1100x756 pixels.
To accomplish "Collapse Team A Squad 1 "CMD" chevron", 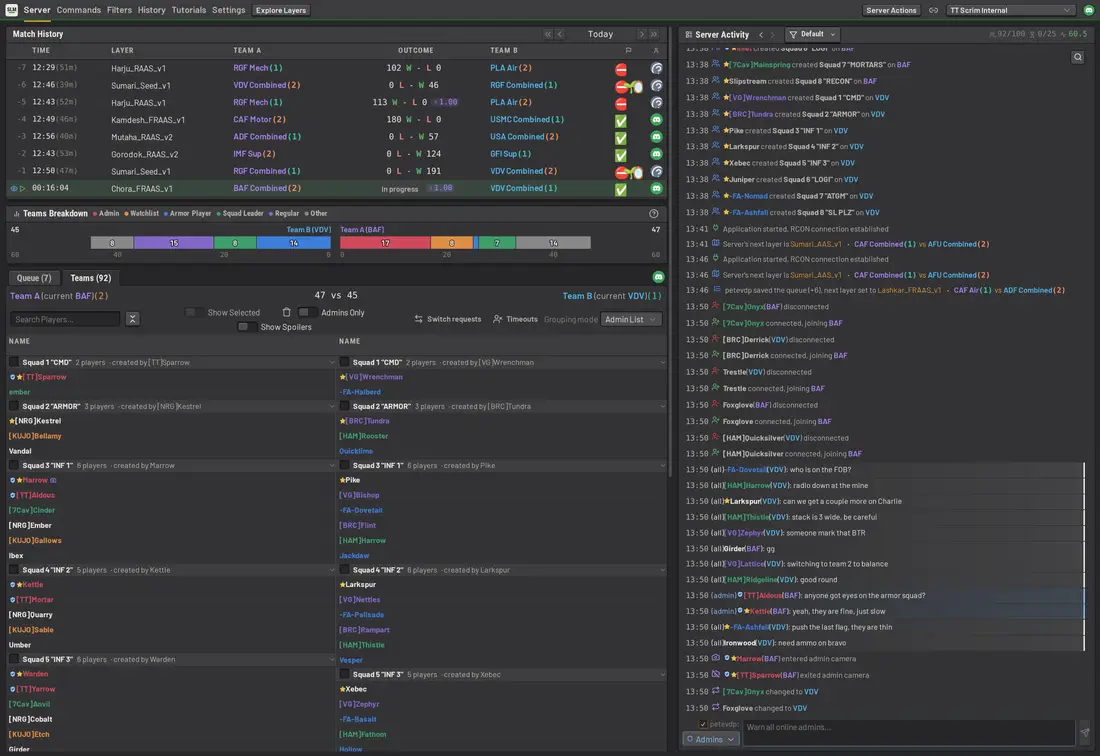I will 332,363.
